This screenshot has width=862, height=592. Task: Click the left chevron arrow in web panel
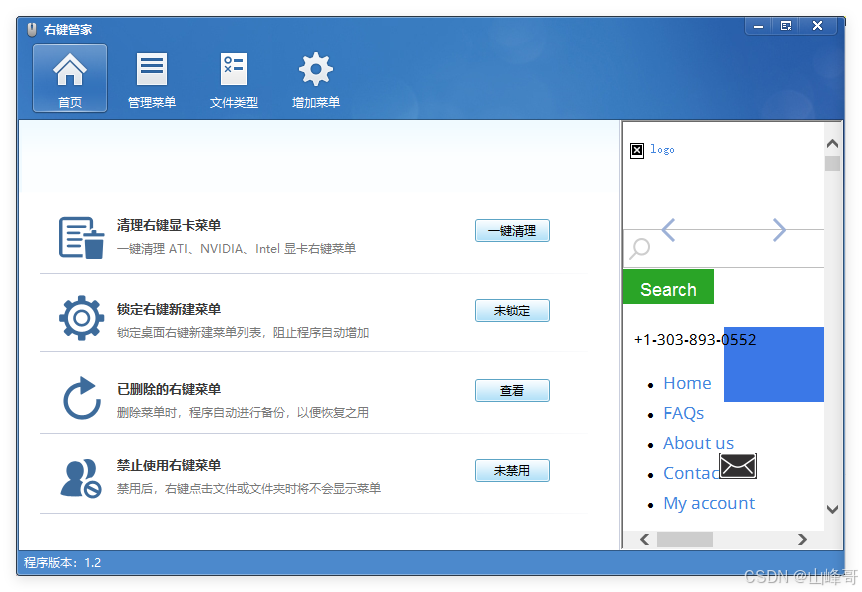pyautogui.click(x=668, y=230)
